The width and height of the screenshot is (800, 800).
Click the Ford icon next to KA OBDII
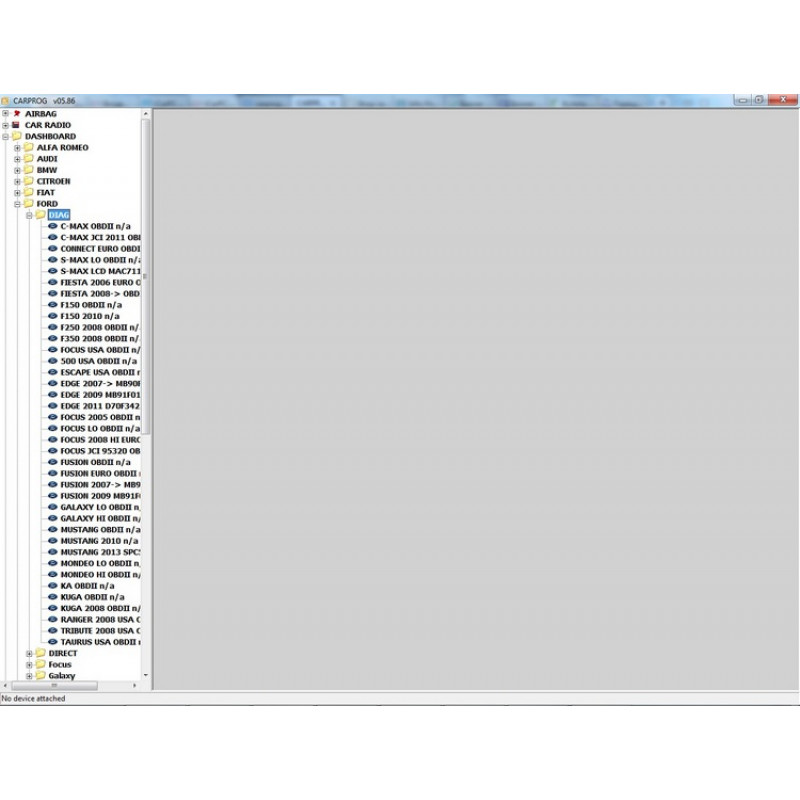[x=53, y=586]
